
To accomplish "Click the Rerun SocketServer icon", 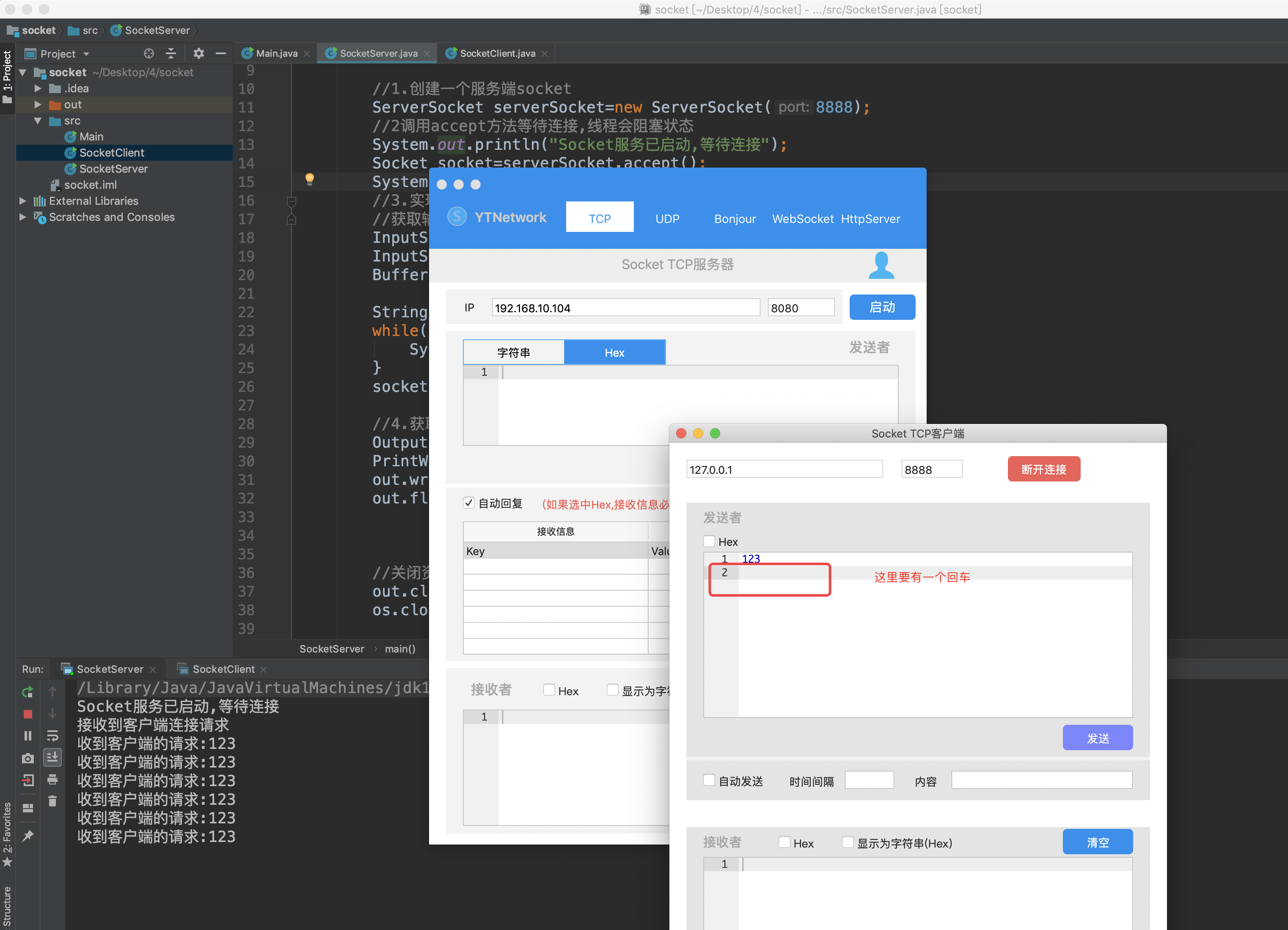I will click(x=27, y=692).
